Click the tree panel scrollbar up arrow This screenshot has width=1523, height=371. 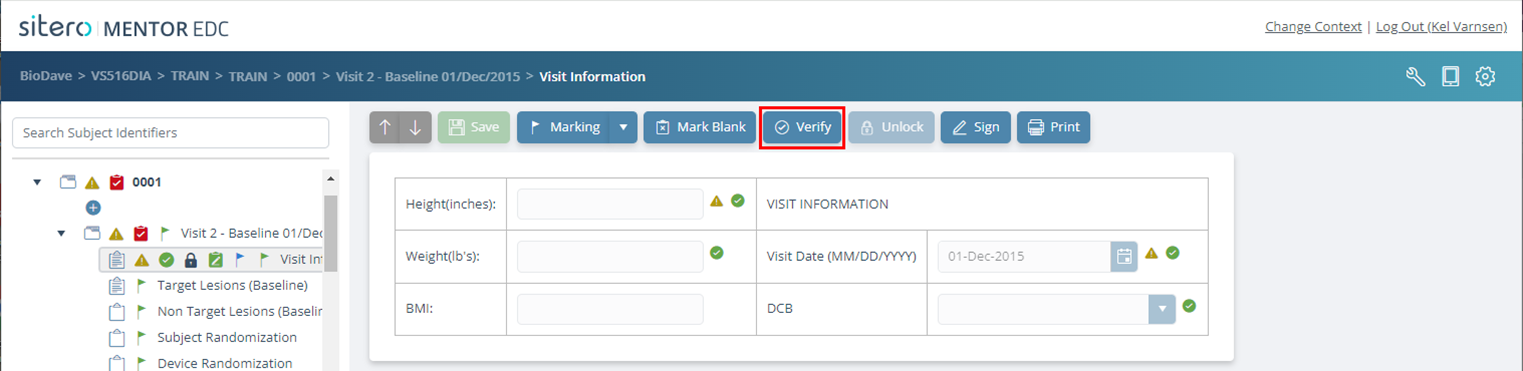[330, 178]
